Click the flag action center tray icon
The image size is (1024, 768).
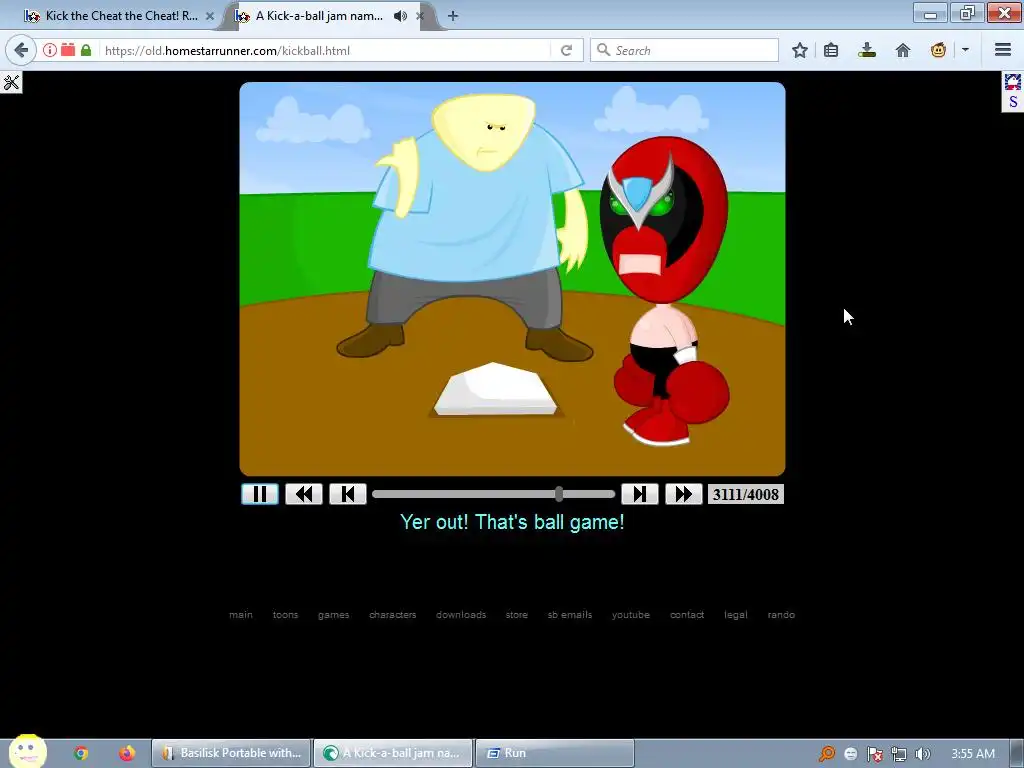pyautogui.click(x=874, y=754)
